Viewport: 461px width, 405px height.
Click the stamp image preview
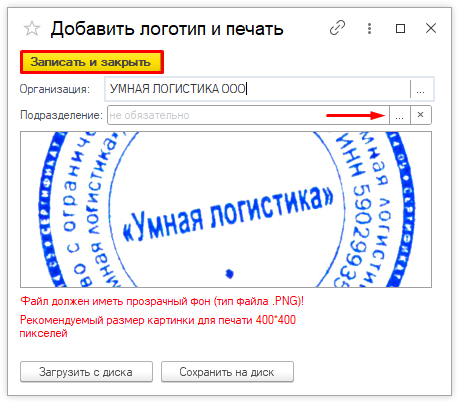226,209
